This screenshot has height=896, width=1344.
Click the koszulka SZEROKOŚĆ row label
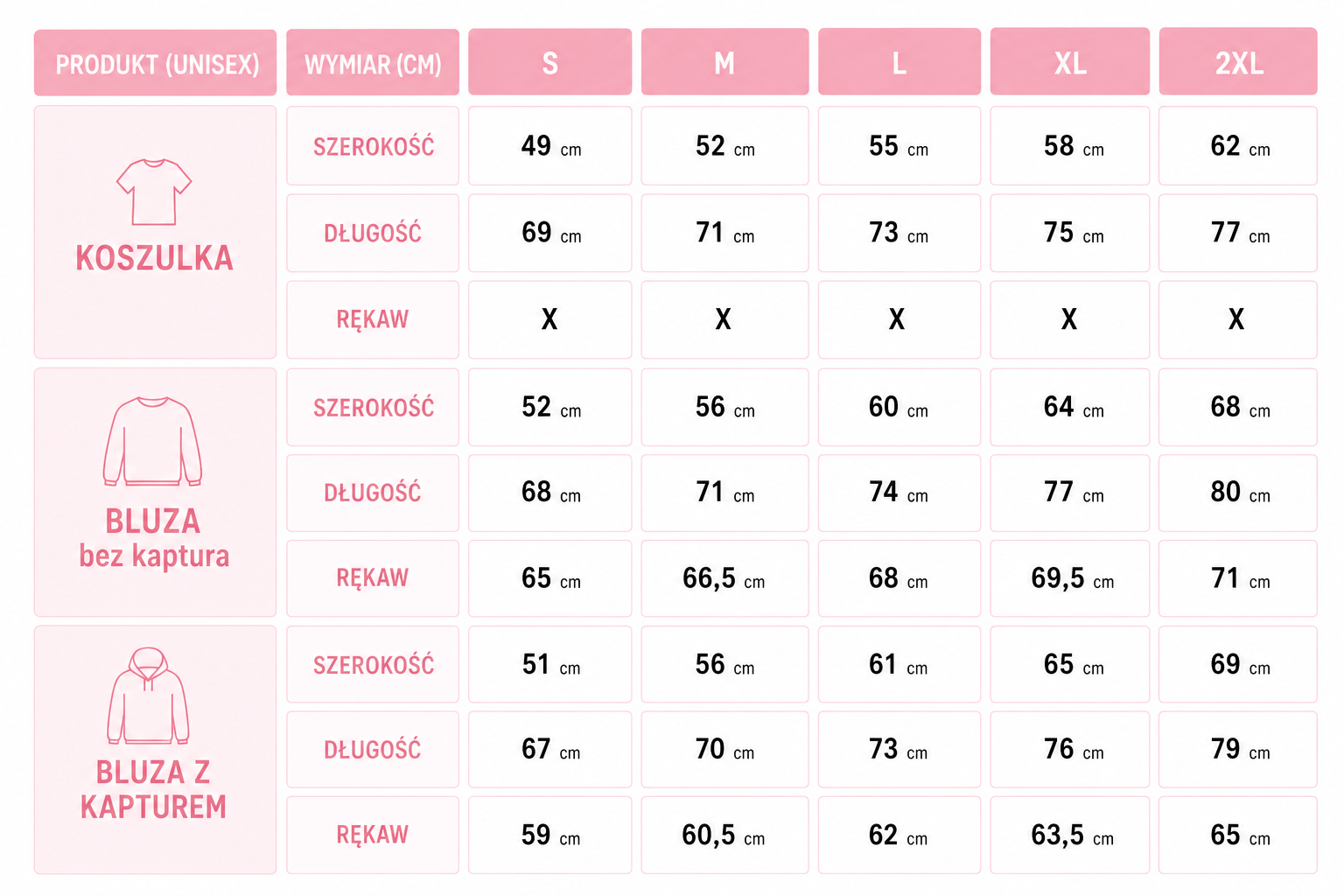tap(373, 146)
